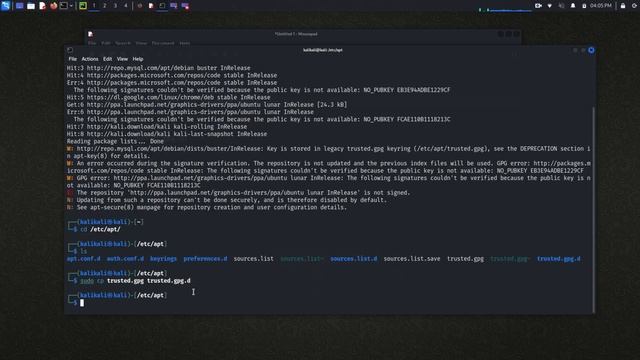Image resolution: width=640 pixels, height=360 pixels.
Task: Click the battery status tray icon
Action: click(584, 6)
